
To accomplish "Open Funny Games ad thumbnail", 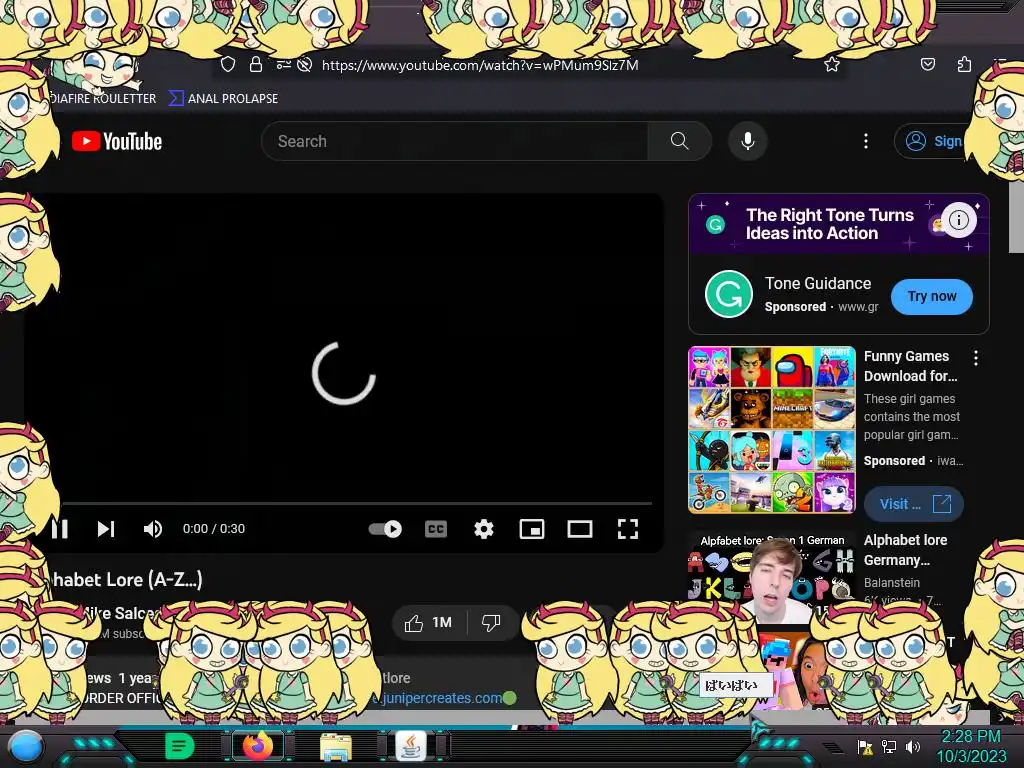I will tap(772, 430).
